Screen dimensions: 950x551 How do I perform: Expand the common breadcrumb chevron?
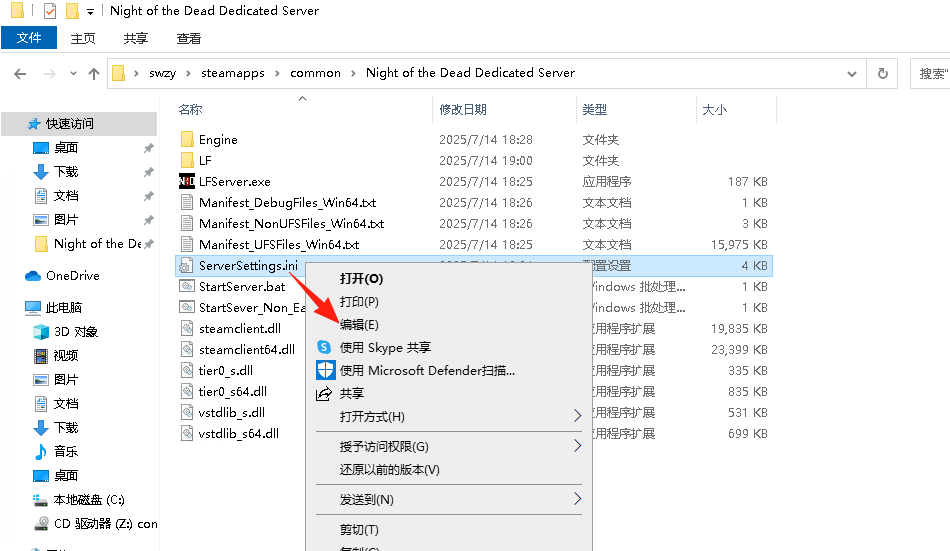pyautogui.click(x=353, y=73)
